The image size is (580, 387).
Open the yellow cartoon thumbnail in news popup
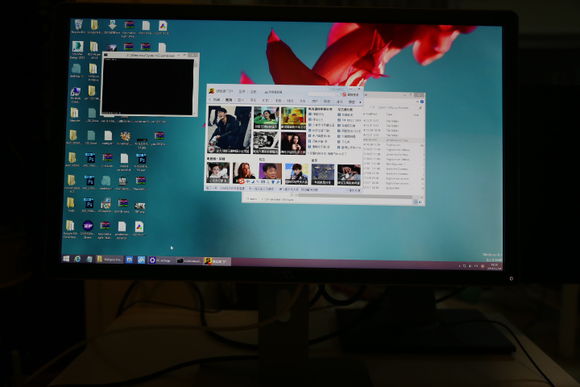(293, 118)
